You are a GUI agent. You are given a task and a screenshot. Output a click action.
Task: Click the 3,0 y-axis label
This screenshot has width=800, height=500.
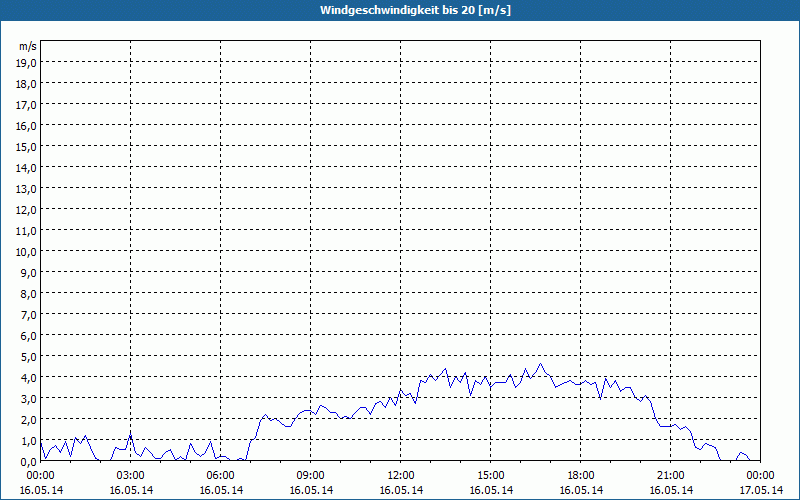(28, 399)
